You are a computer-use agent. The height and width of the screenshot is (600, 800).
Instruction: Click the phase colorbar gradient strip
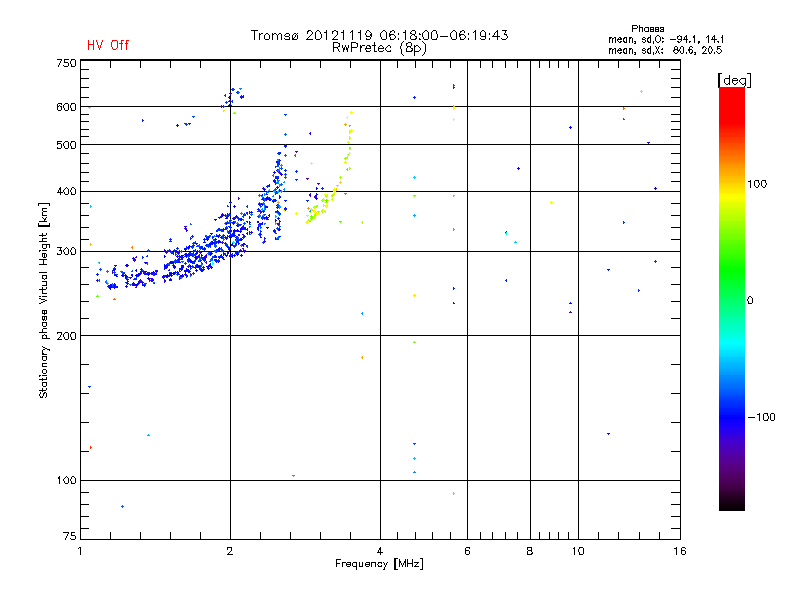point(732,298)
